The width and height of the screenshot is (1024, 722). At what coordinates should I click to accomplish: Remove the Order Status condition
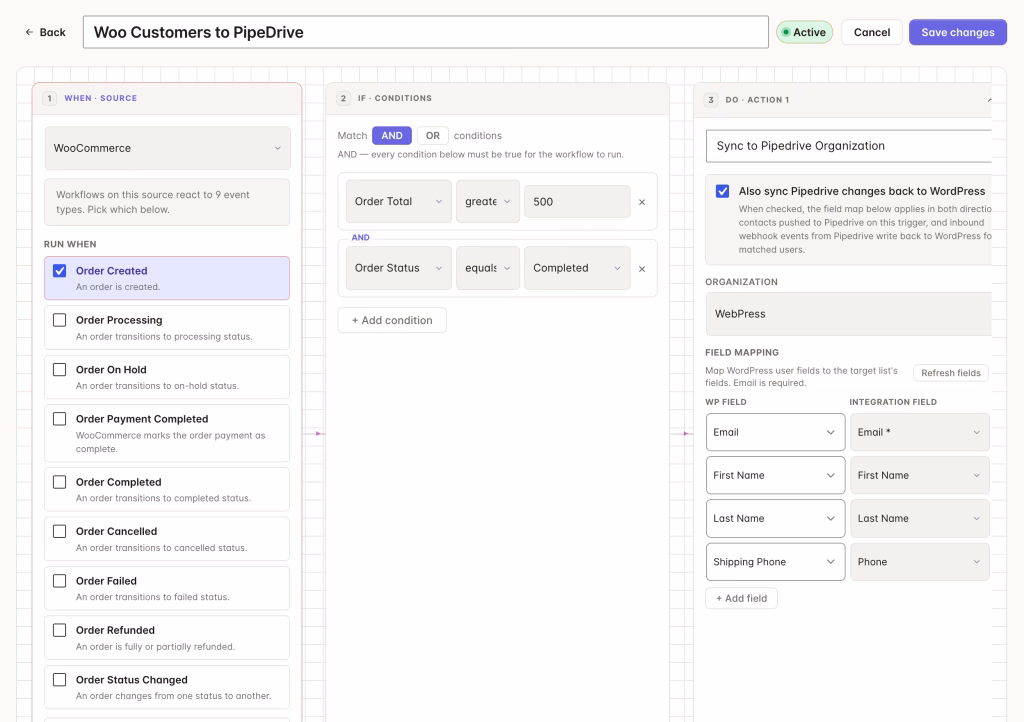pyautogui.click(x=642, y=269)
